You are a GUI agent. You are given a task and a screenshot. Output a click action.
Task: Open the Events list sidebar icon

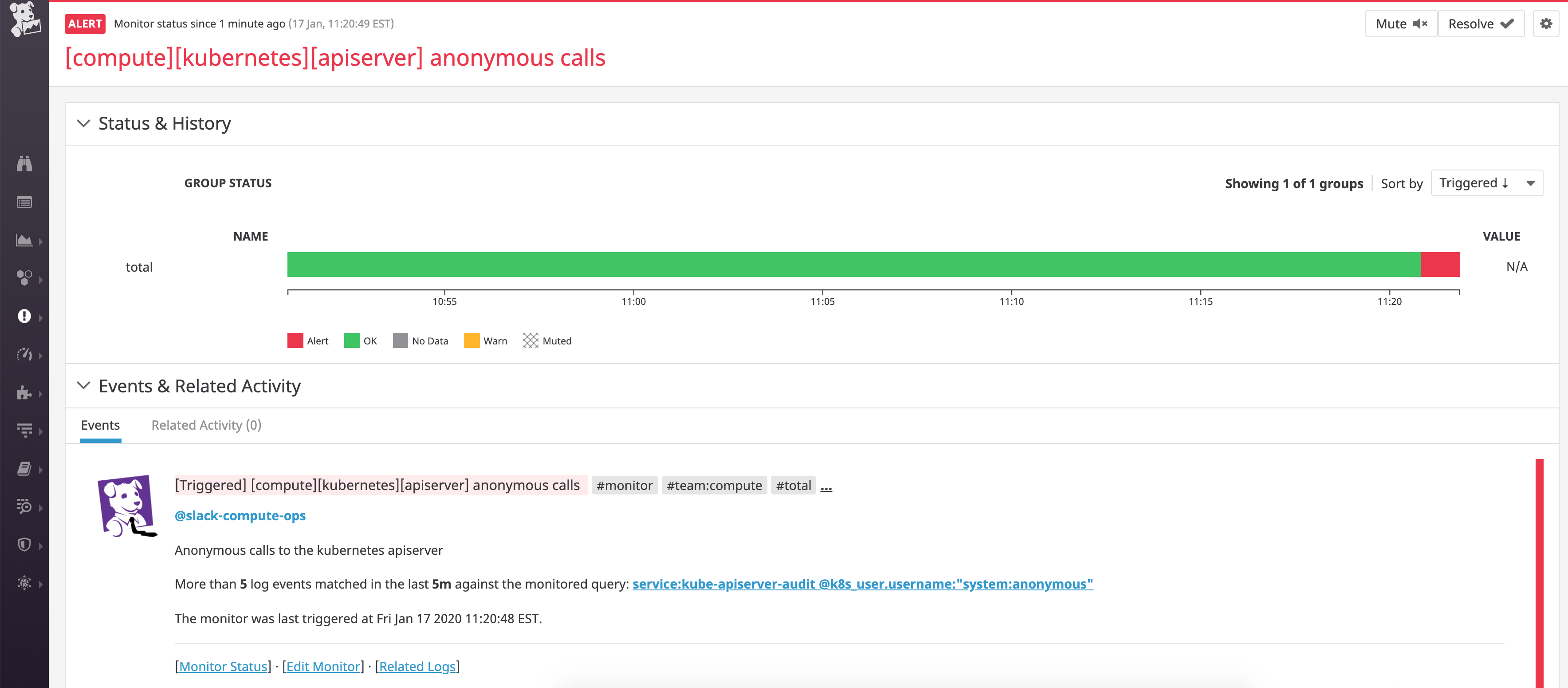[x=24, y=202]
